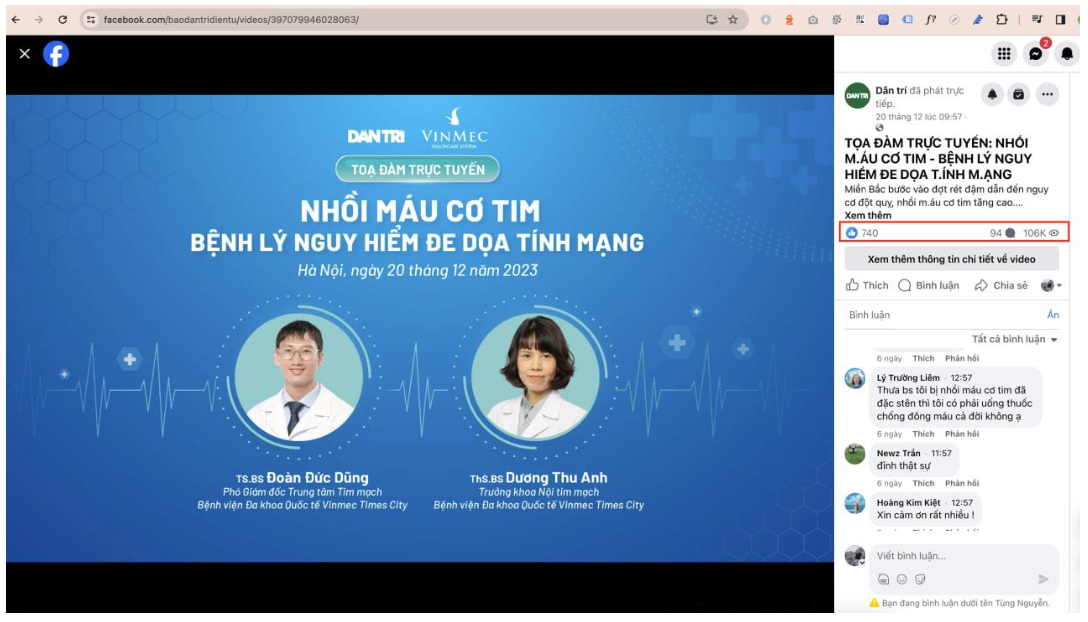Viewport: 1088px width, 622px height.
Task: Open the camera screenshot extension
Action: click(x=813, y=19)
